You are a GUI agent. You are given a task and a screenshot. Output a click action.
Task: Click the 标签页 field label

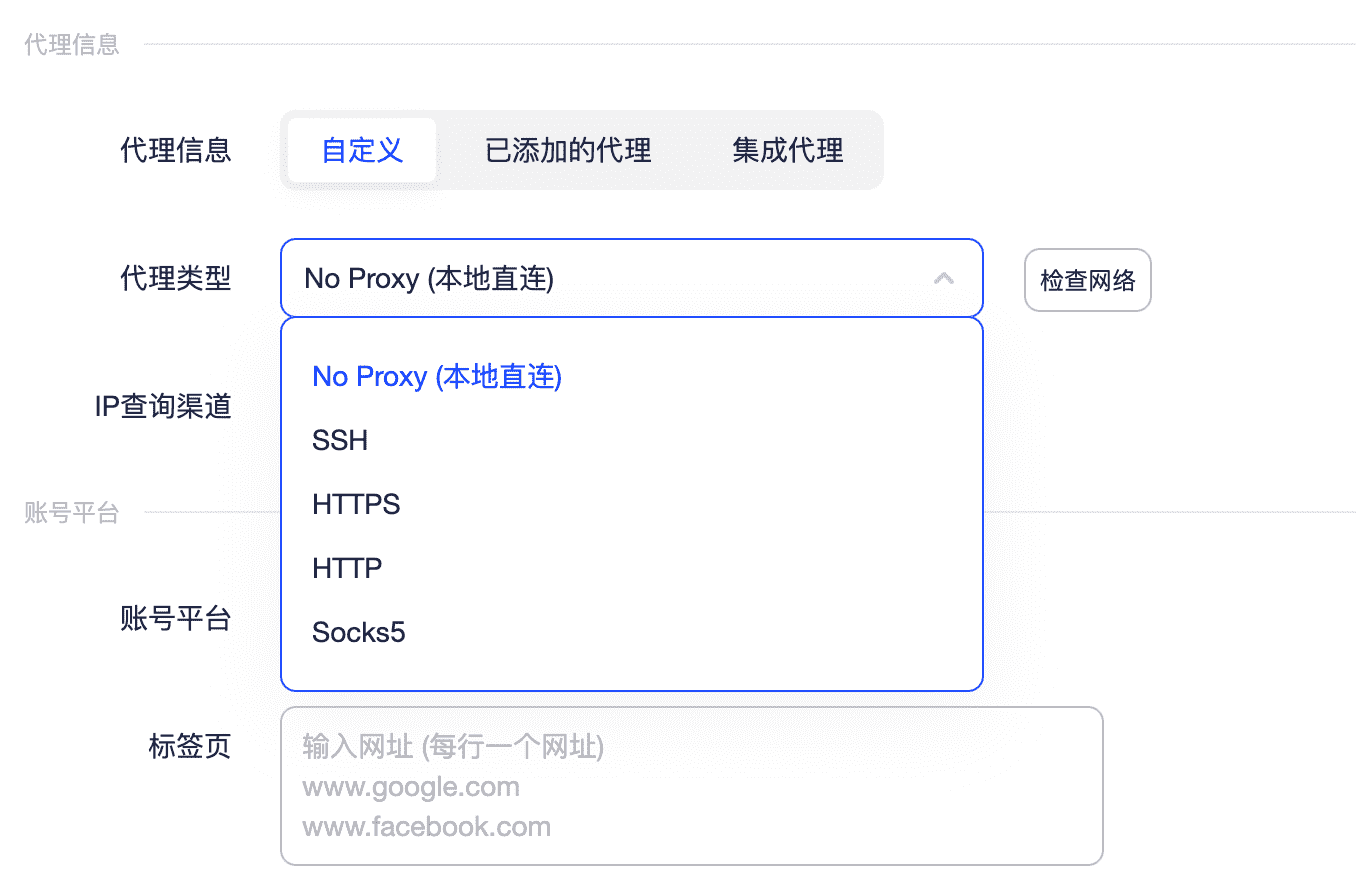coord(190,746)
